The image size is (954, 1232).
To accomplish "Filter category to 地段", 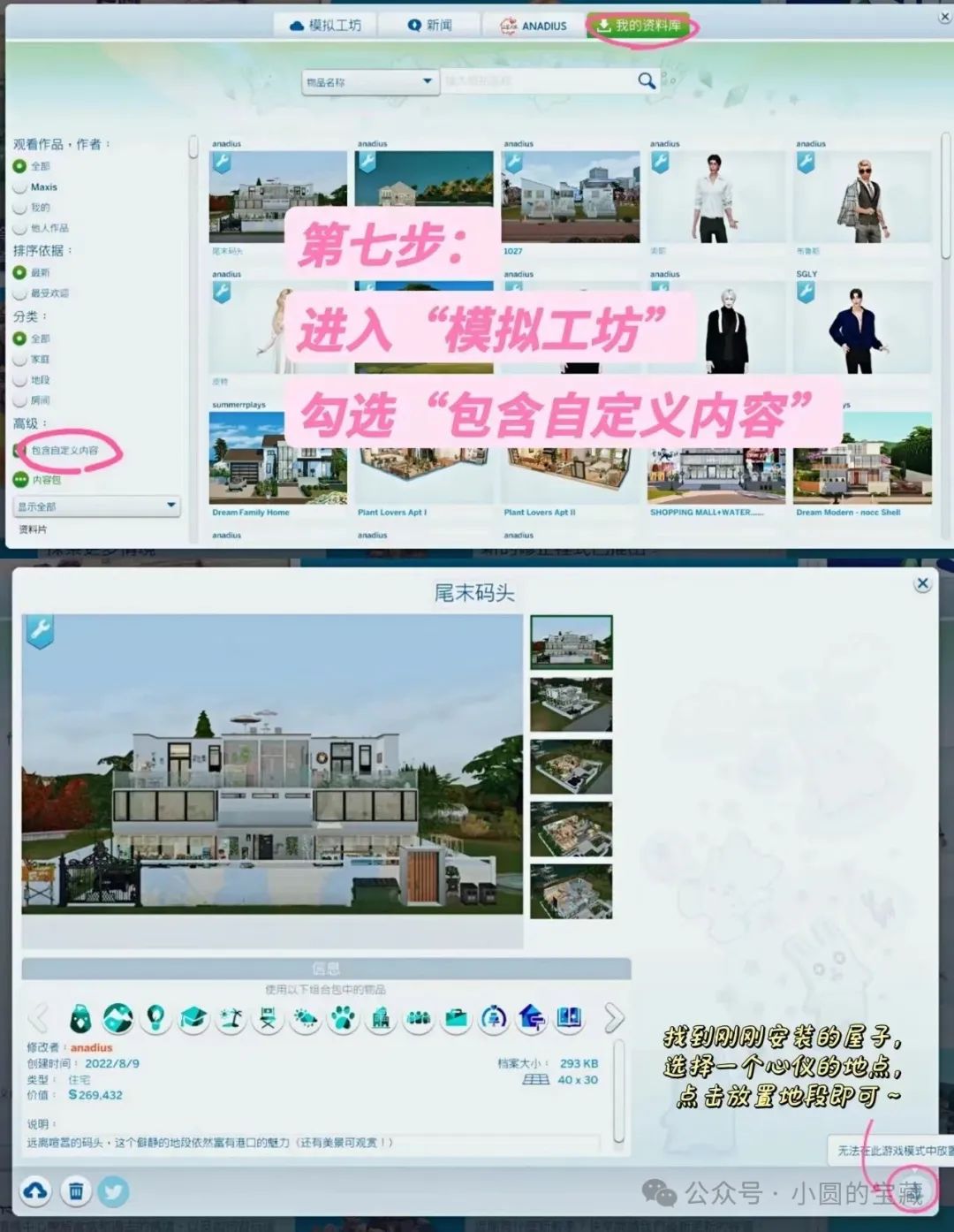I will [x=19, y=380].
